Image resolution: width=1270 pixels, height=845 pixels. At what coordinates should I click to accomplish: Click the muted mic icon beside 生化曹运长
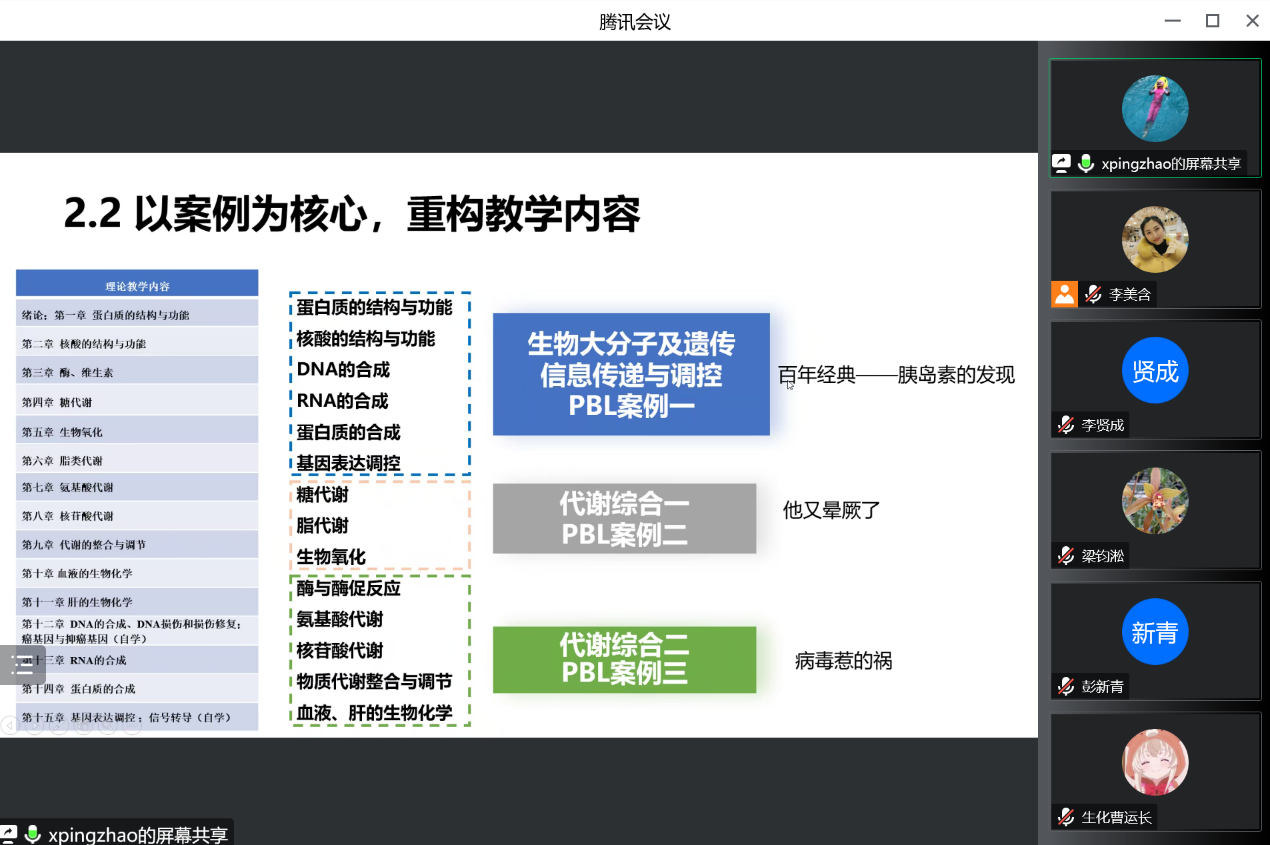tap(1066, 817)
